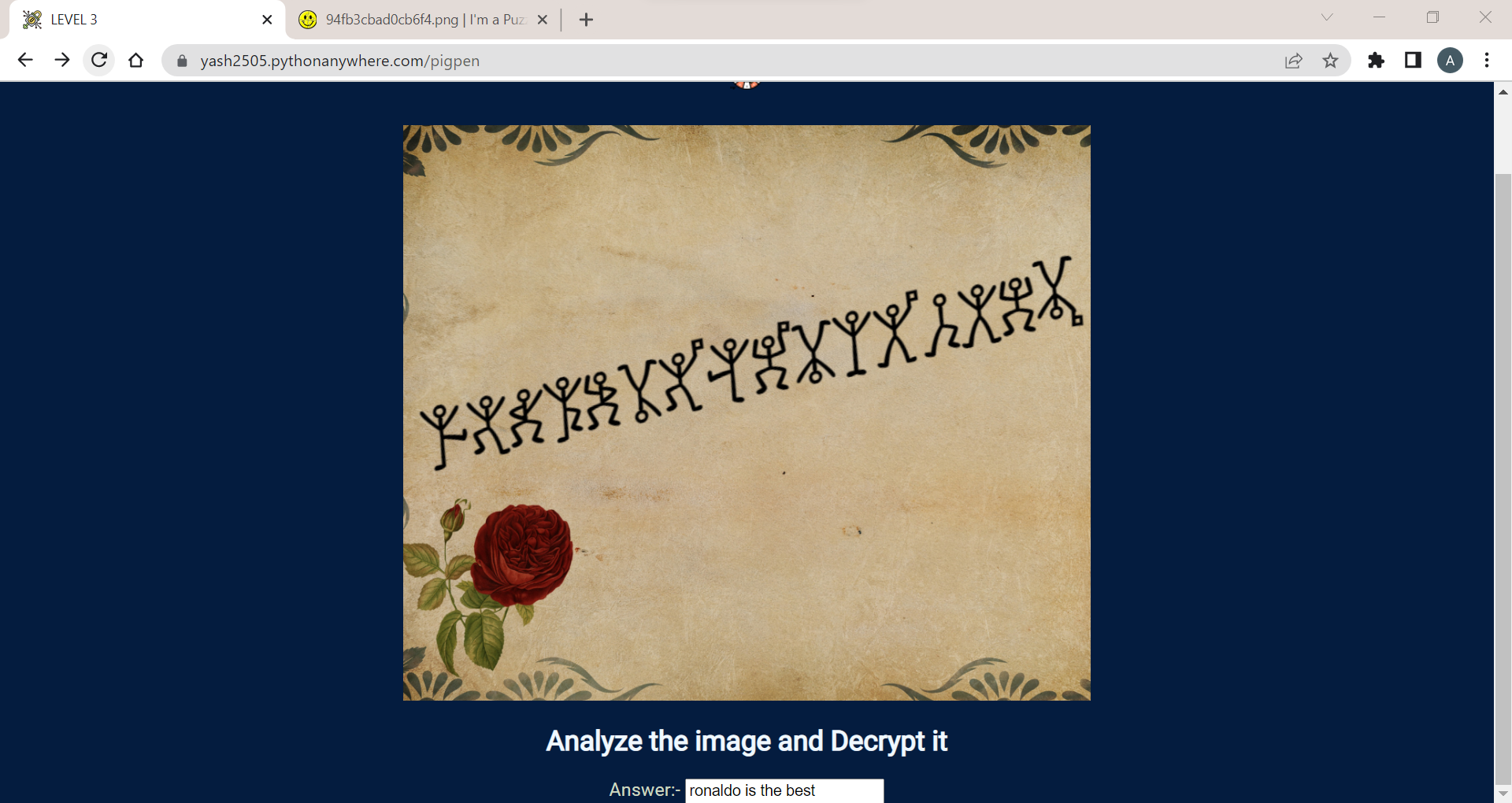Click the dancing men cipher image
Viewport: 1512px width, 803px height.
[747, 413]
